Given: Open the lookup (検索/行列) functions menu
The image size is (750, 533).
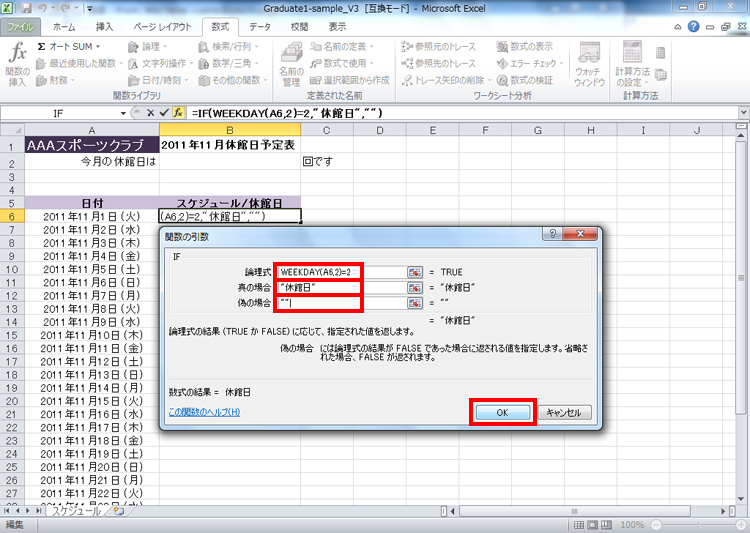Looking at the screenshot, I should (x=229, y=46).
